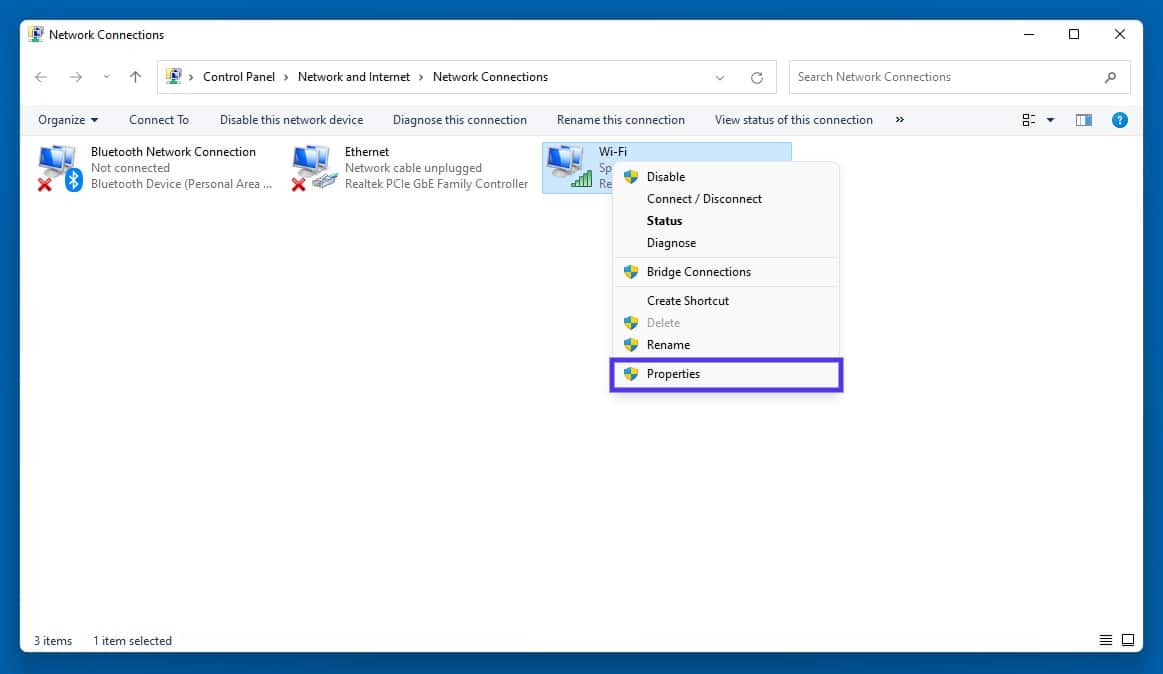Open Help via the question mark icon

point(1119,119)
